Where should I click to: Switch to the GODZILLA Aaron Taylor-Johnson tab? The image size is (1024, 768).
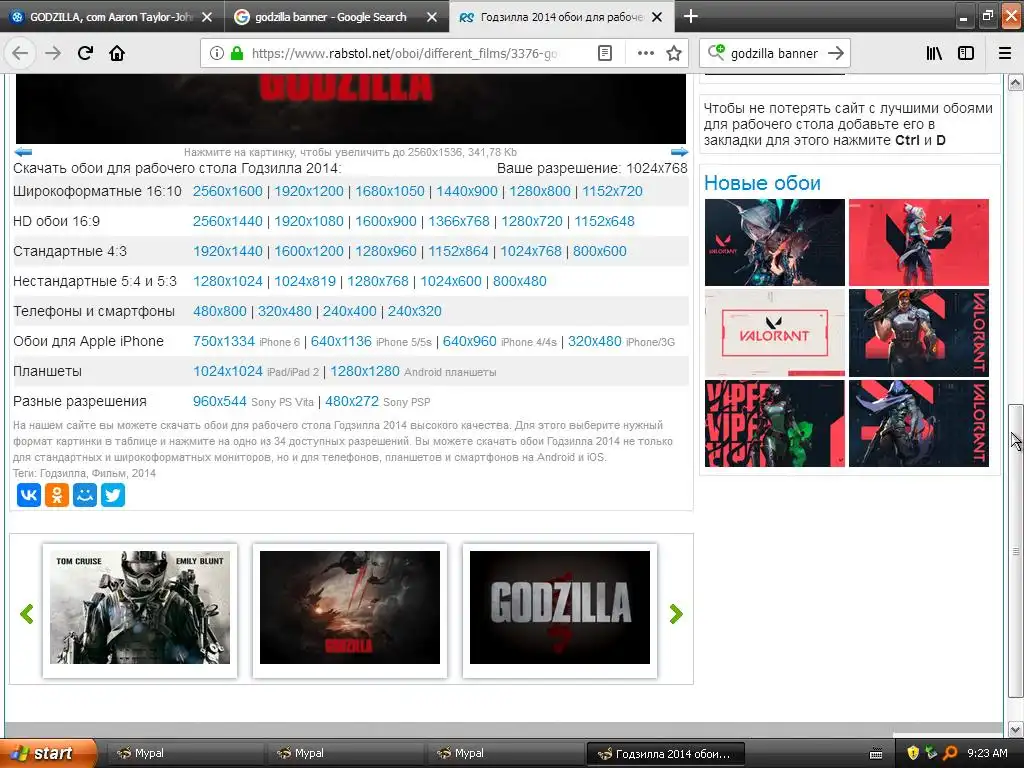[112, 17]
